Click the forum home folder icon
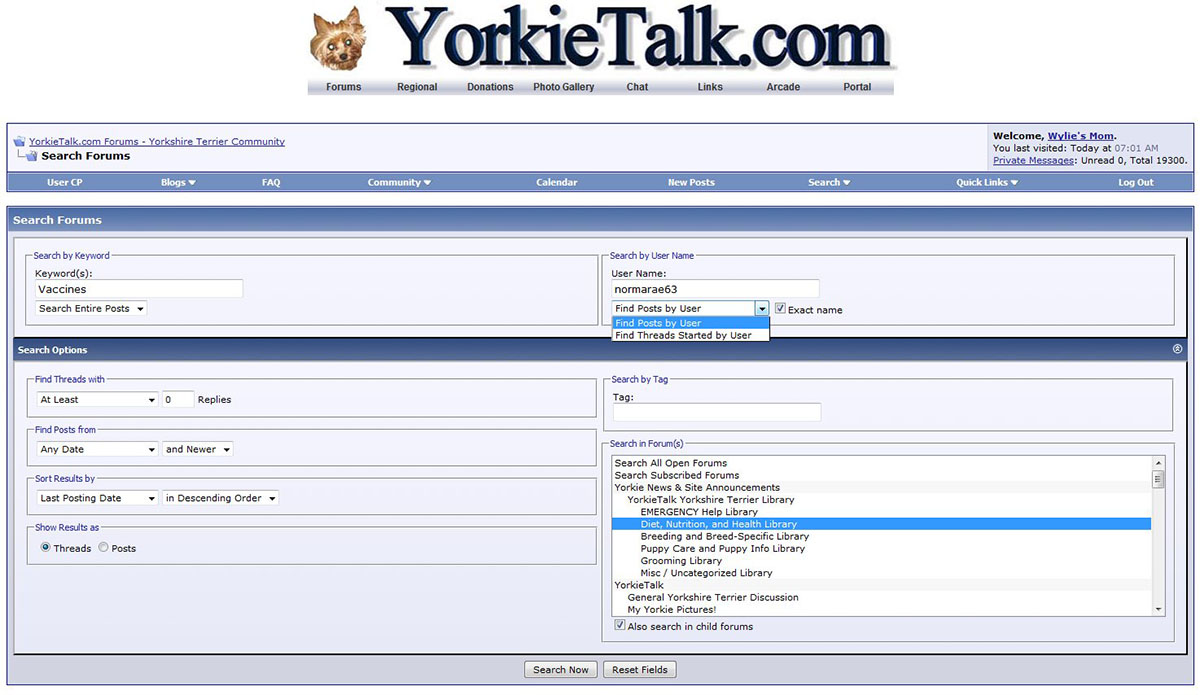Image resolution: width=1200 pixels, height=695 pixels. (19, 142)
